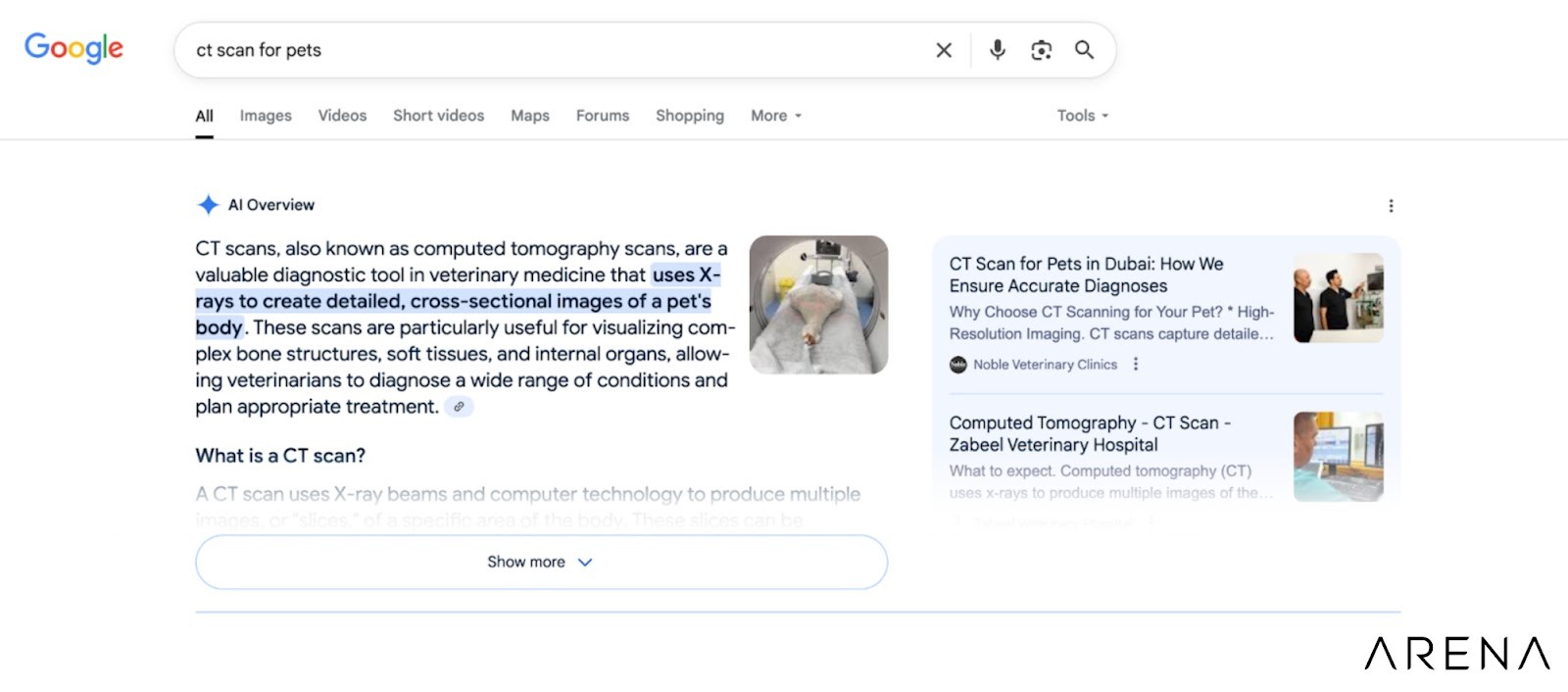This screenshot has width=1568, height=692.
Task: Click the 'What is a CT scan?' heading
Action: pos(280,456)
